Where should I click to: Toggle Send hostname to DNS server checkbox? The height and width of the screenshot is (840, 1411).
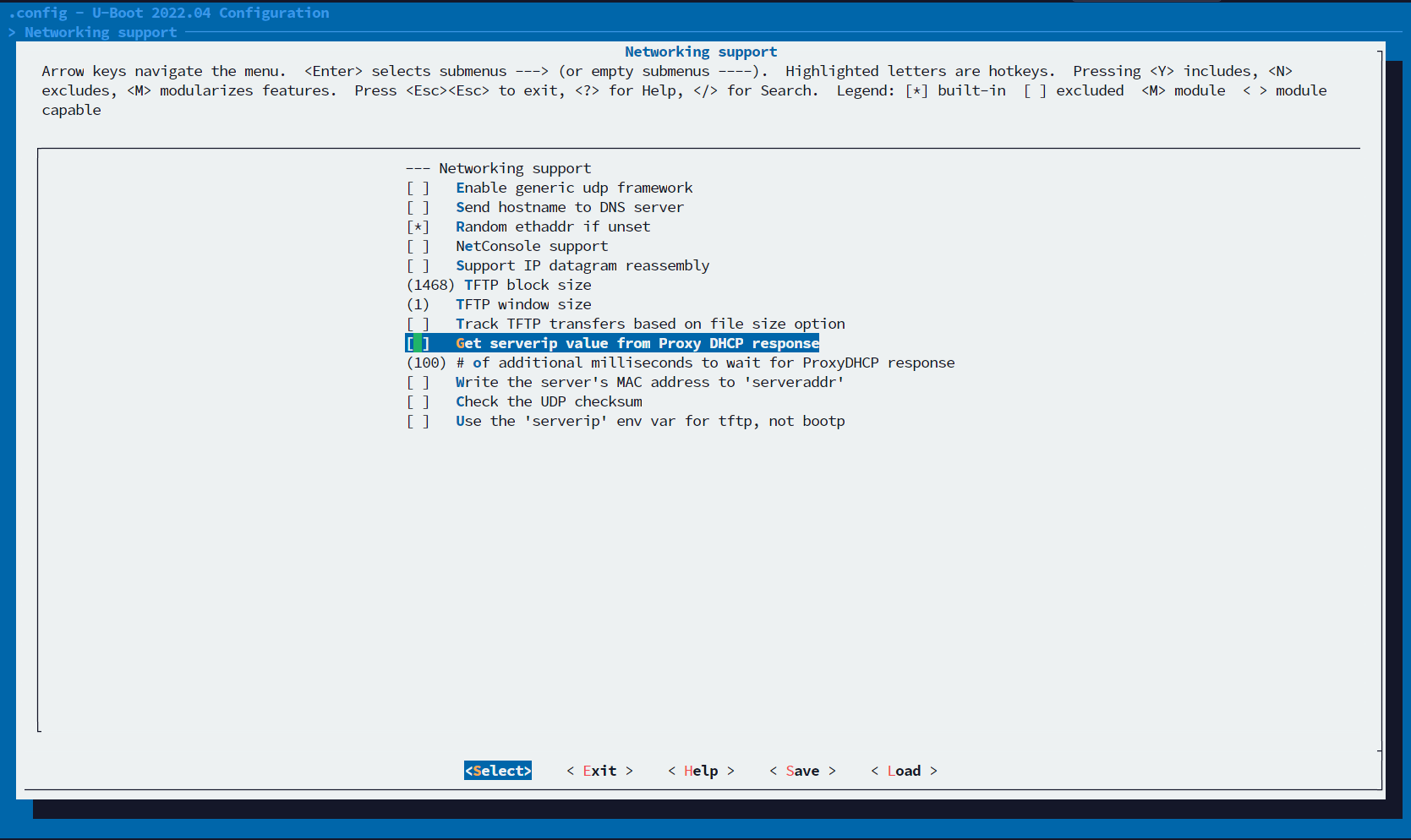418,207
